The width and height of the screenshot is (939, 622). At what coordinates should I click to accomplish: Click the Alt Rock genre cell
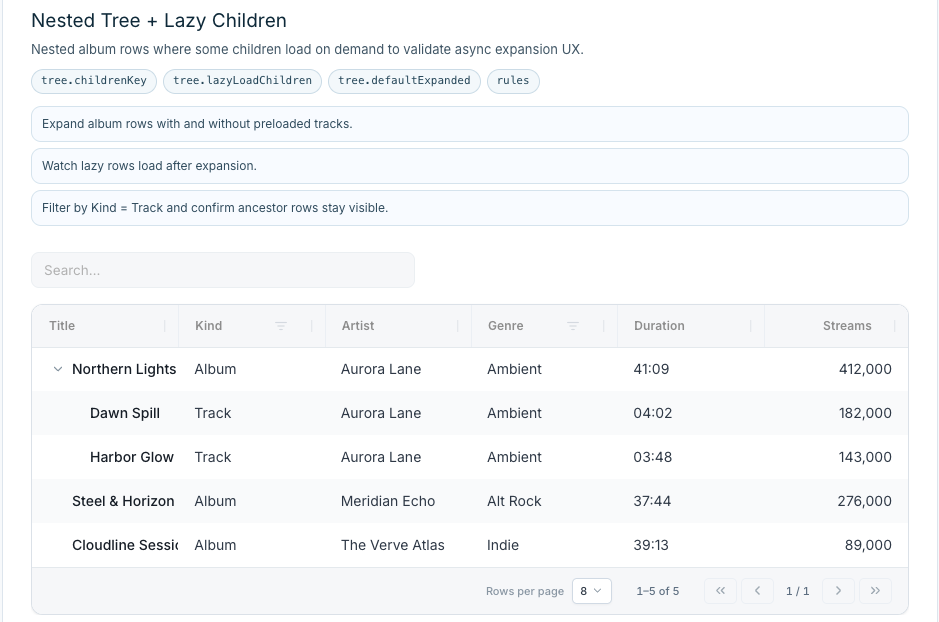pyautogui.click(x=514, y=501)
